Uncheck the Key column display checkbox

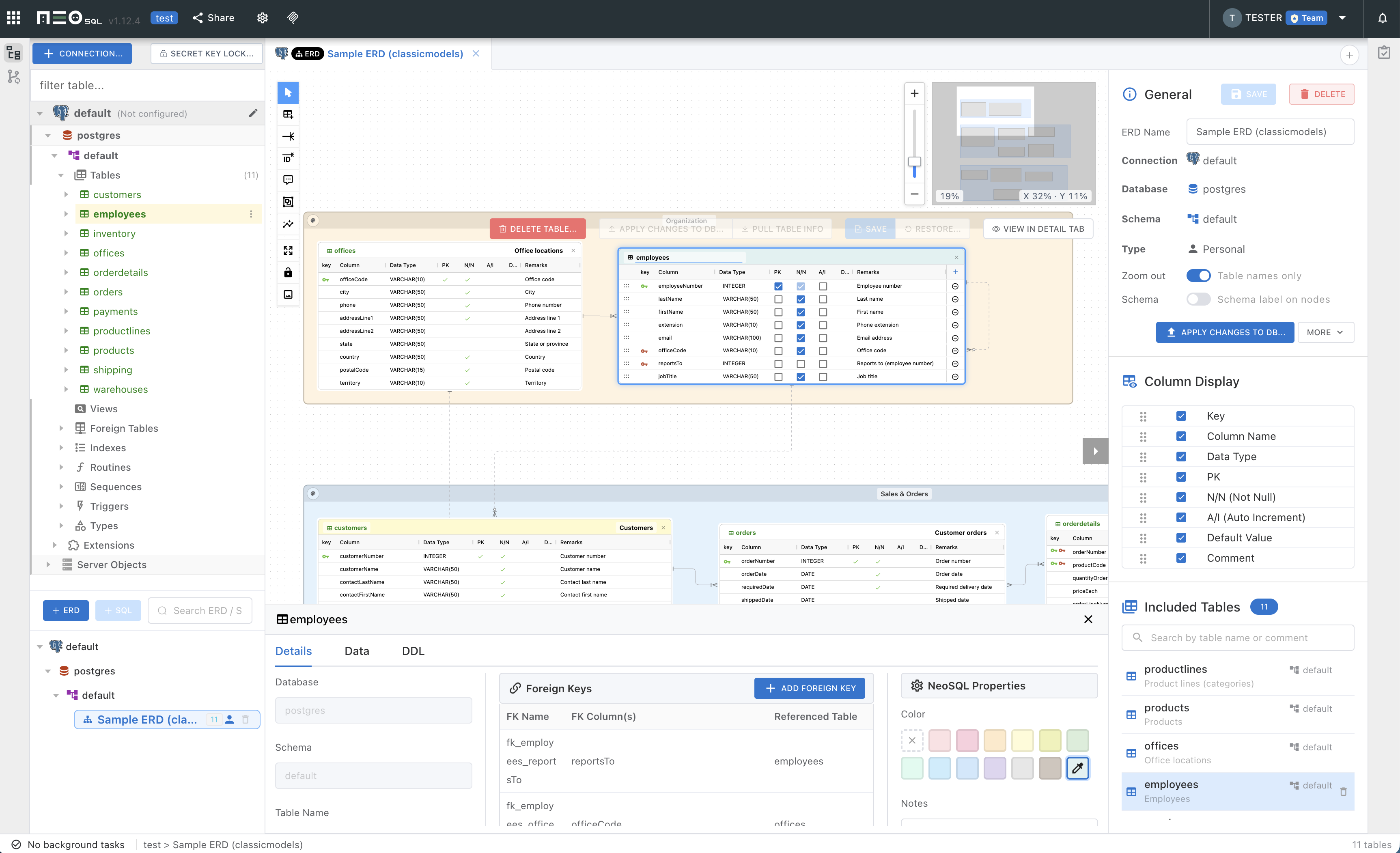[x=1181, y=416]
